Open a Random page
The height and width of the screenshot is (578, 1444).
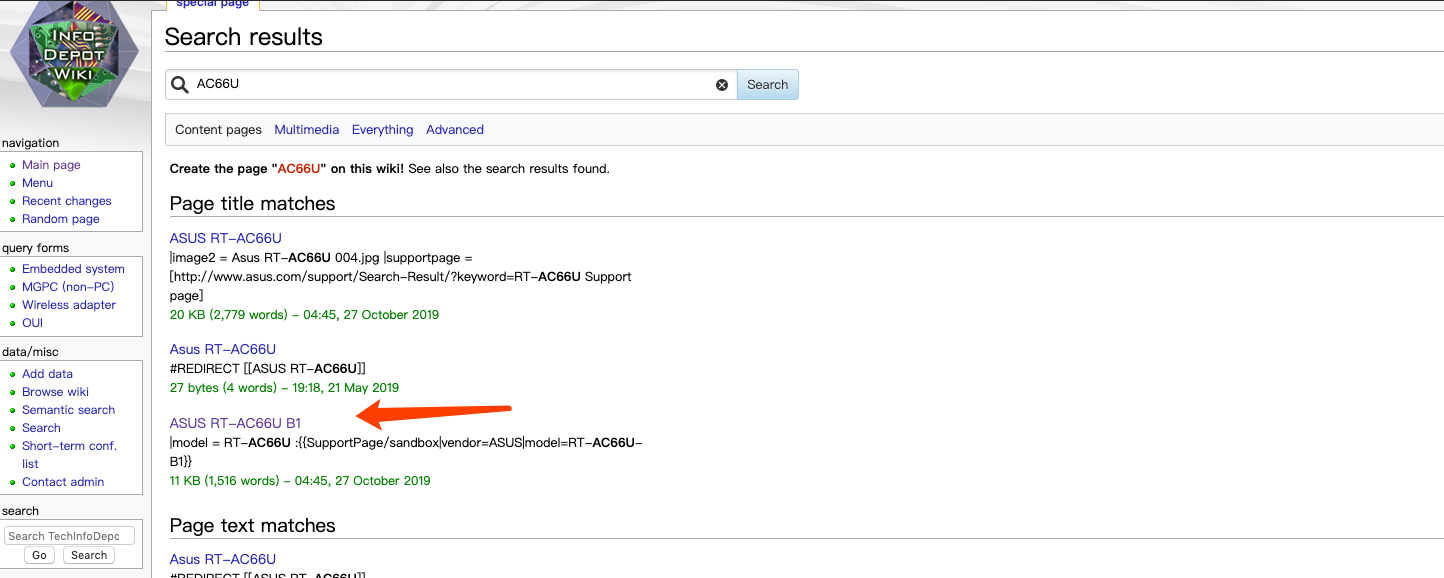pos(61,219)
